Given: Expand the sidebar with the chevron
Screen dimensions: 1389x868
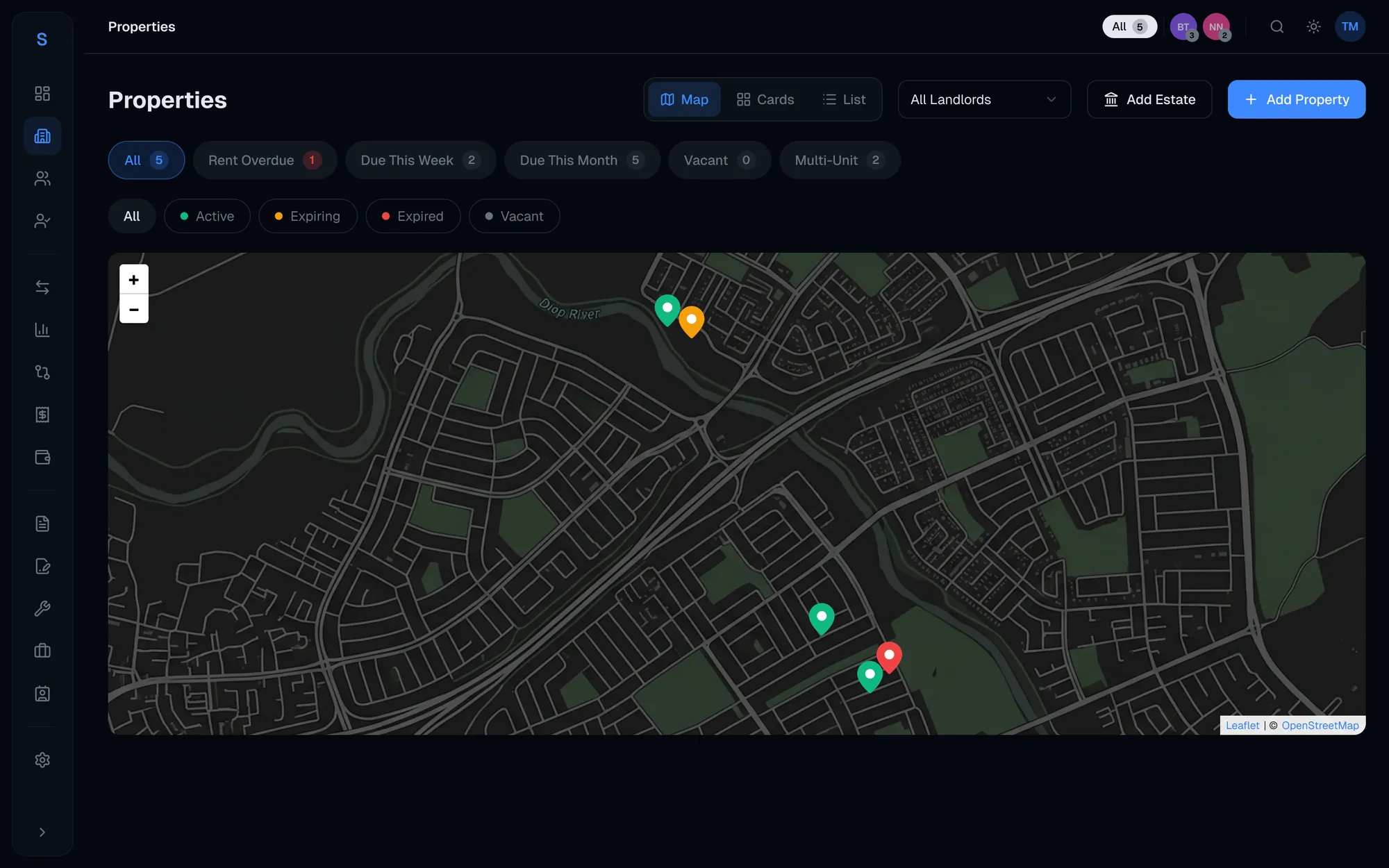Looking at the screenshot, I should pyautogui.click(x=42, y=832).
